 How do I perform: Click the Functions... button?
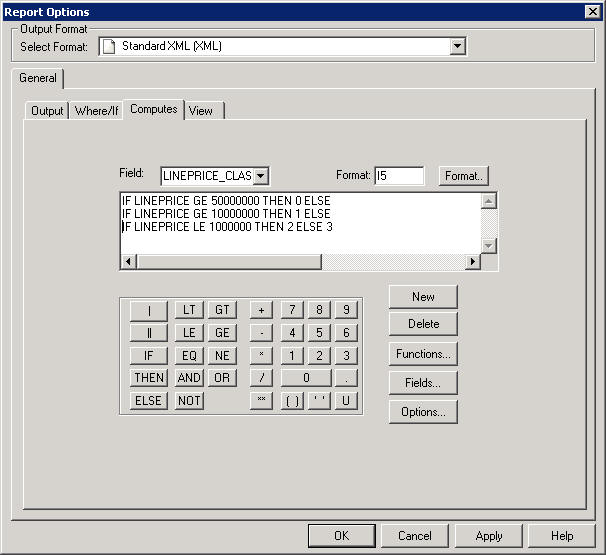(424, 354)
